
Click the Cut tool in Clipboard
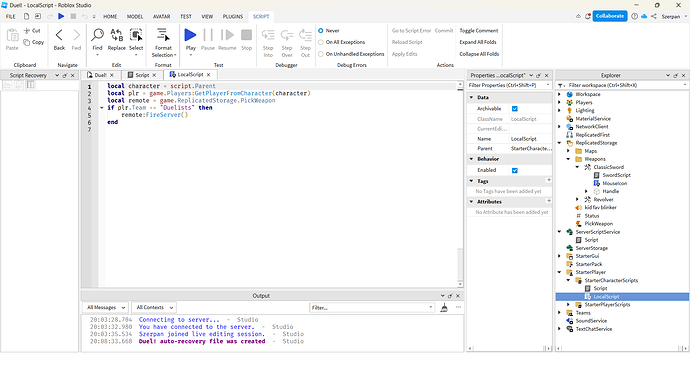point(32,31)
